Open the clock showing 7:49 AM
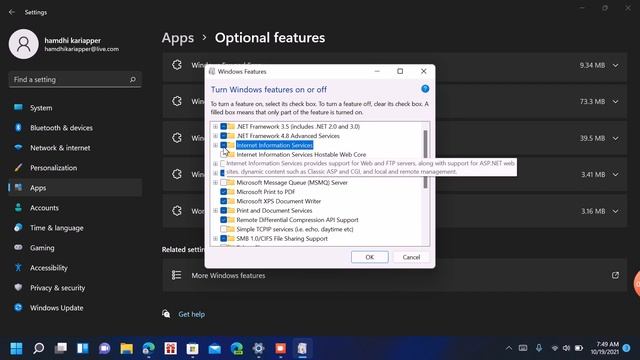Screen dimensions: 640x360 [604, 348]
